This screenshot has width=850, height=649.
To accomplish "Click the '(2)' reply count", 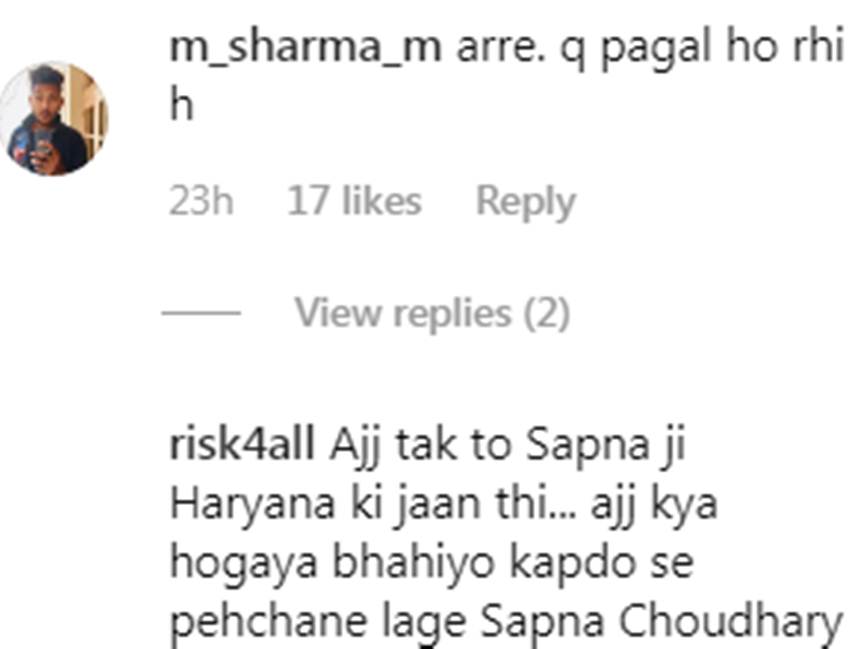I will (x=547, y=314).
